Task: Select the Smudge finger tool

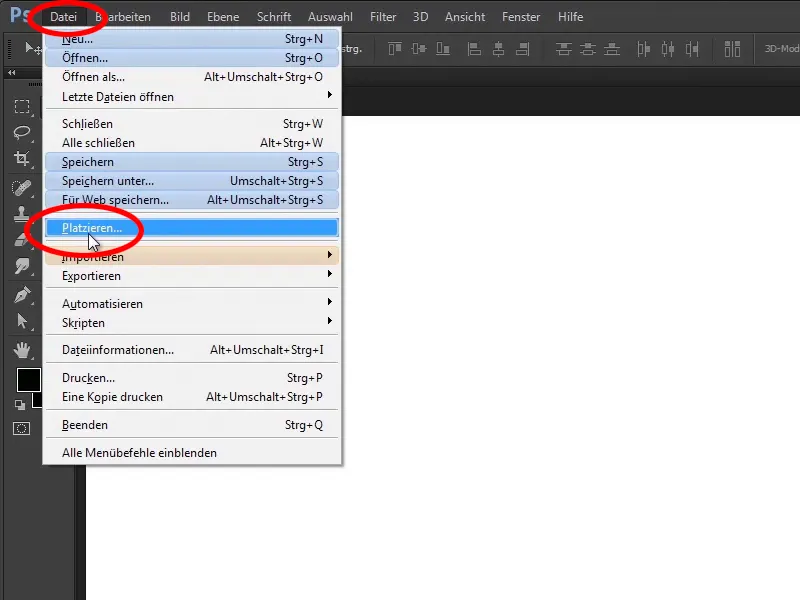Action: click(x=21, y=266)
